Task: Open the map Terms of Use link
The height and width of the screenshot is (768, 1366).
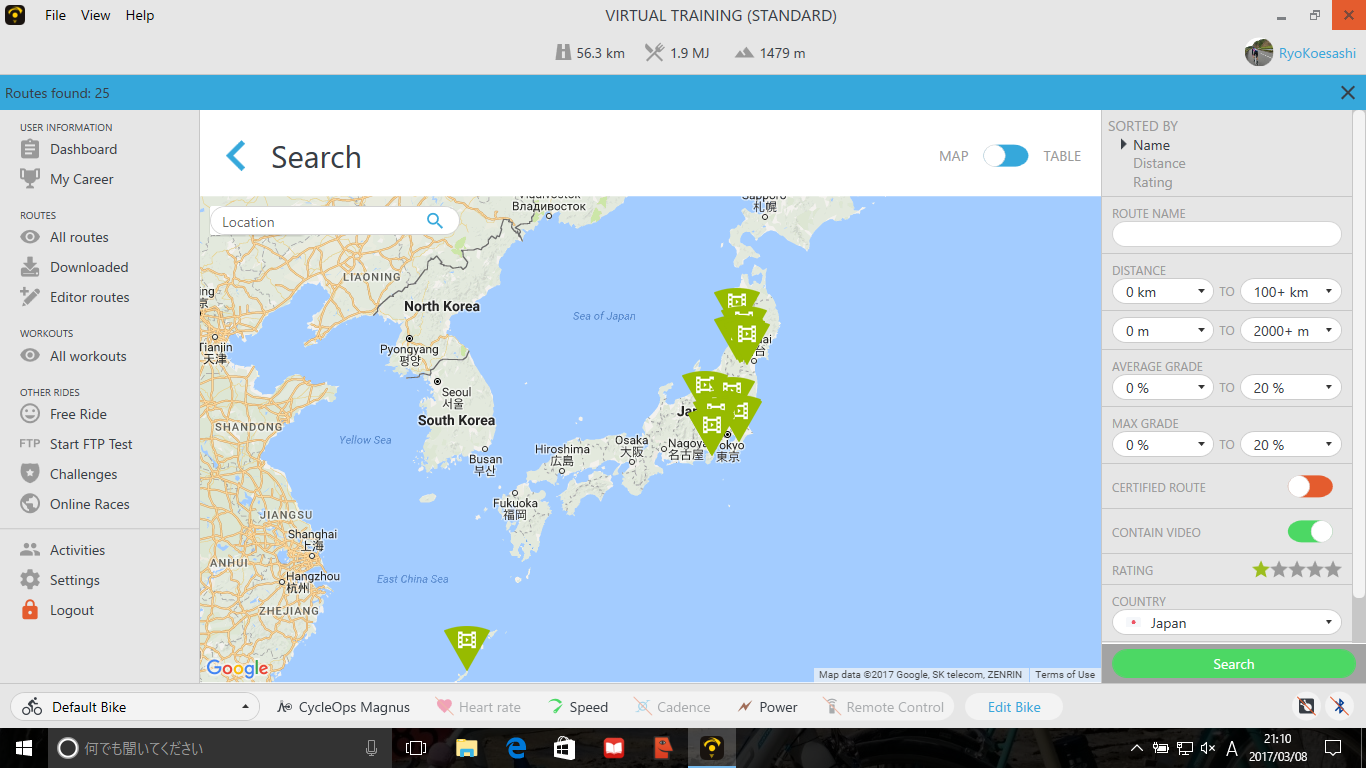Action: 1065,674
